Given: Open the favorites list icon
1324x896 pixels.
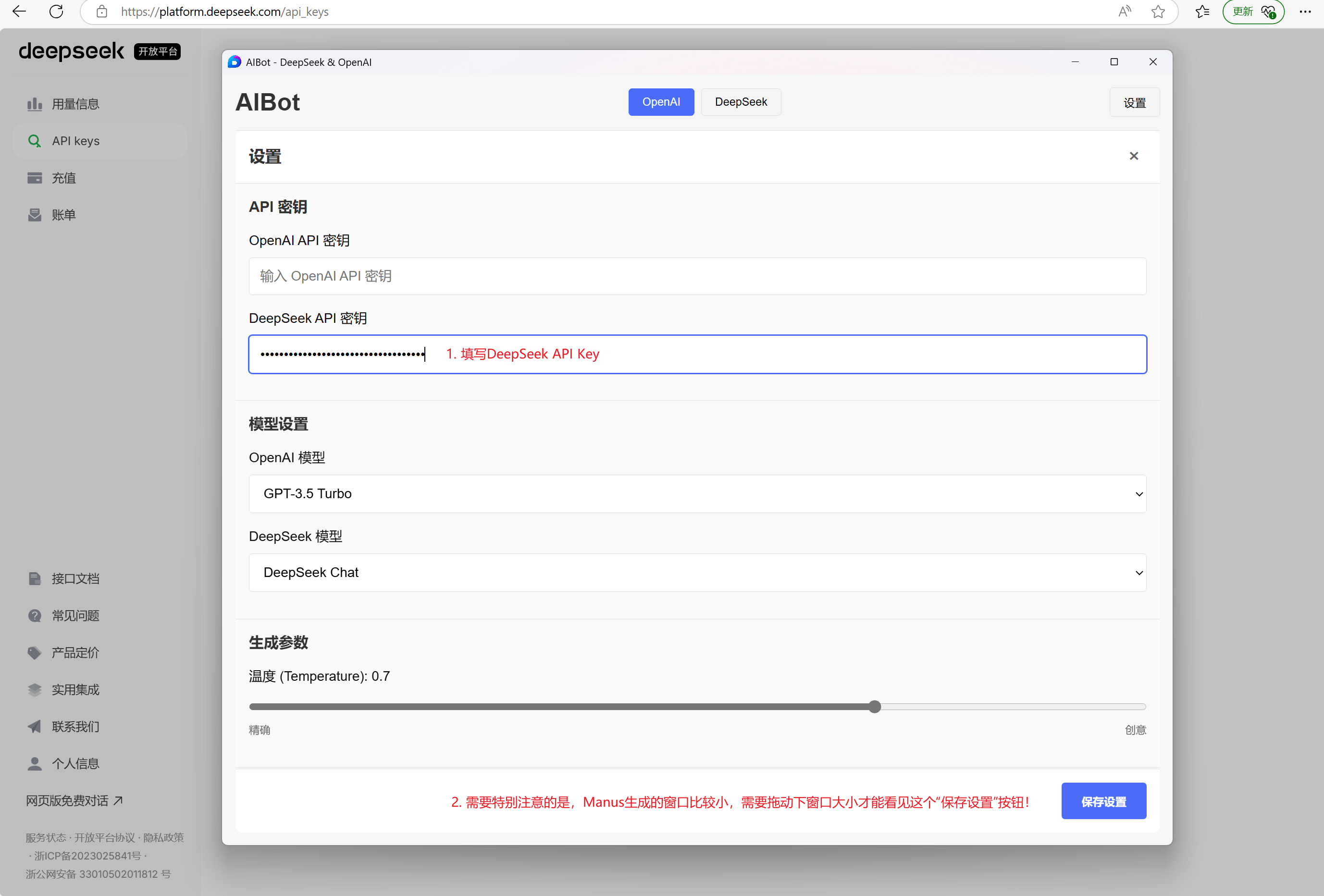Looking at the screenshot, I should coord(1202,12).
